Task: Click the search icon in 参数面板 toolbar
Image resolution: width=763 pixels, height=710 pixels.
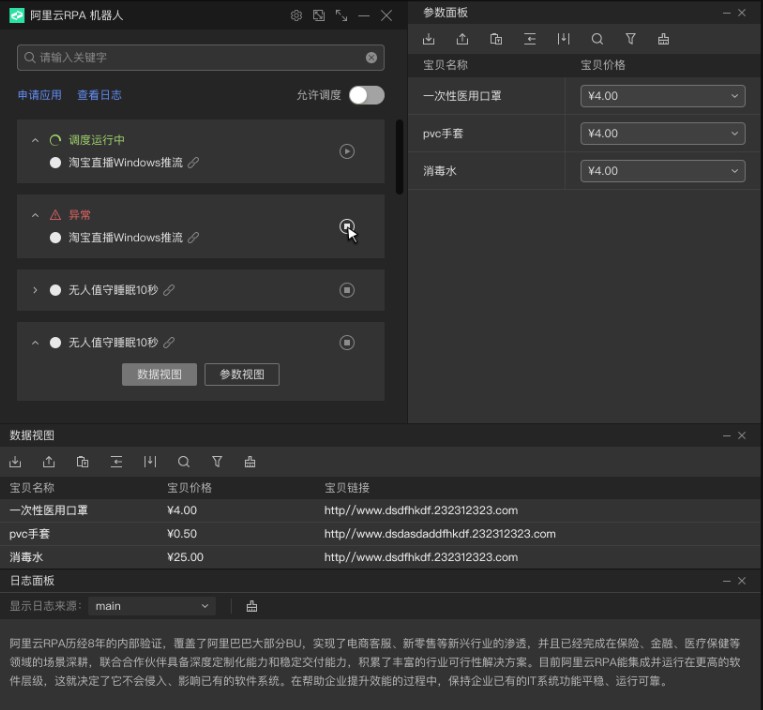Action: [x=597, y=39]
